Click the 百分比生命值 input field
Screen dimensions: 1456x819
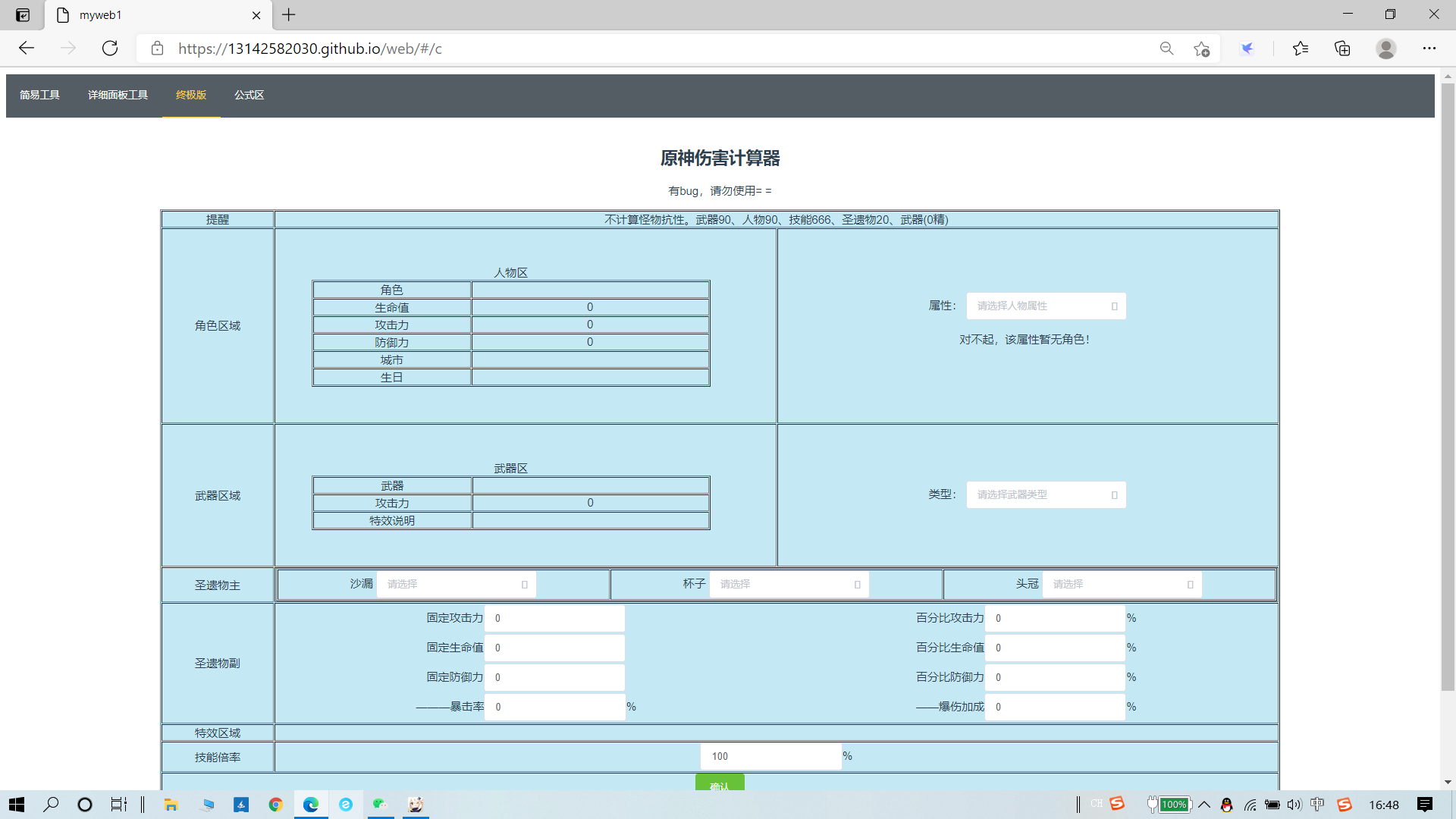tap(1055, 648)
